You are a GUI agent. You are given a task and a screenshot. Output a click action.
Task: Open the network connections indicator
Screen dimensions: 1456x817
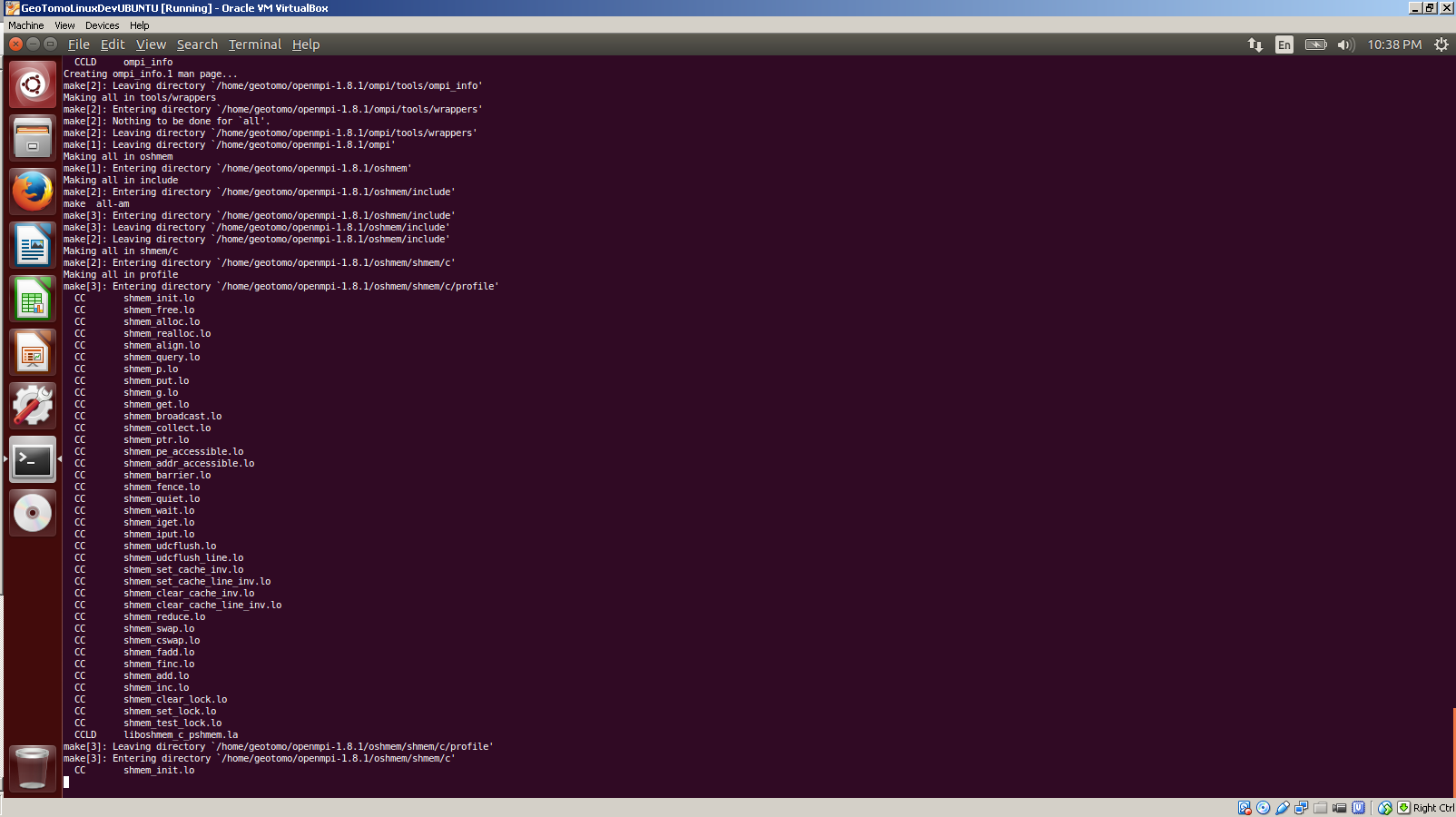(1255, 44)
